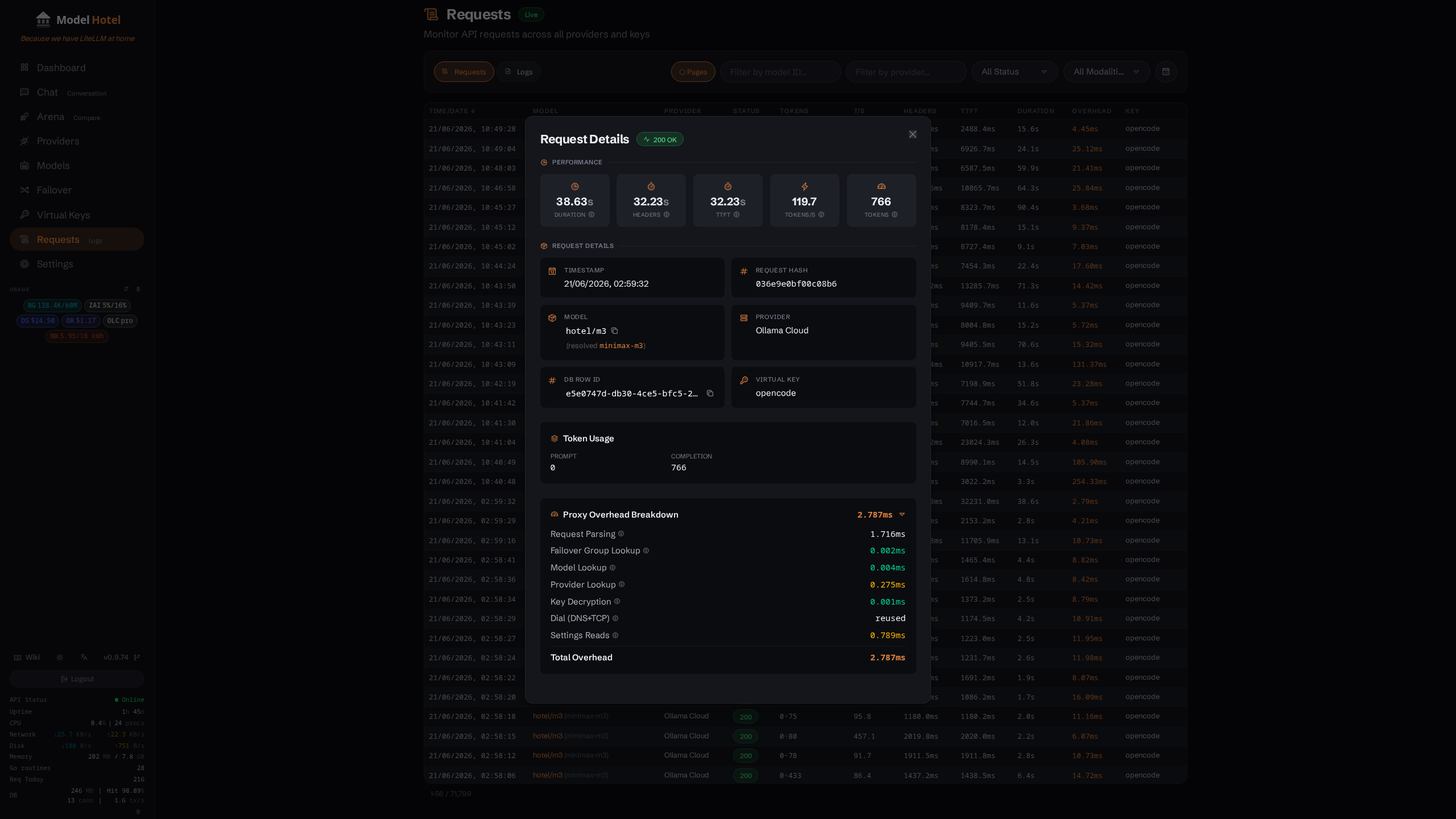
Task: Click the NW 5.95/16 kWh badge
Action: point(77,336)
